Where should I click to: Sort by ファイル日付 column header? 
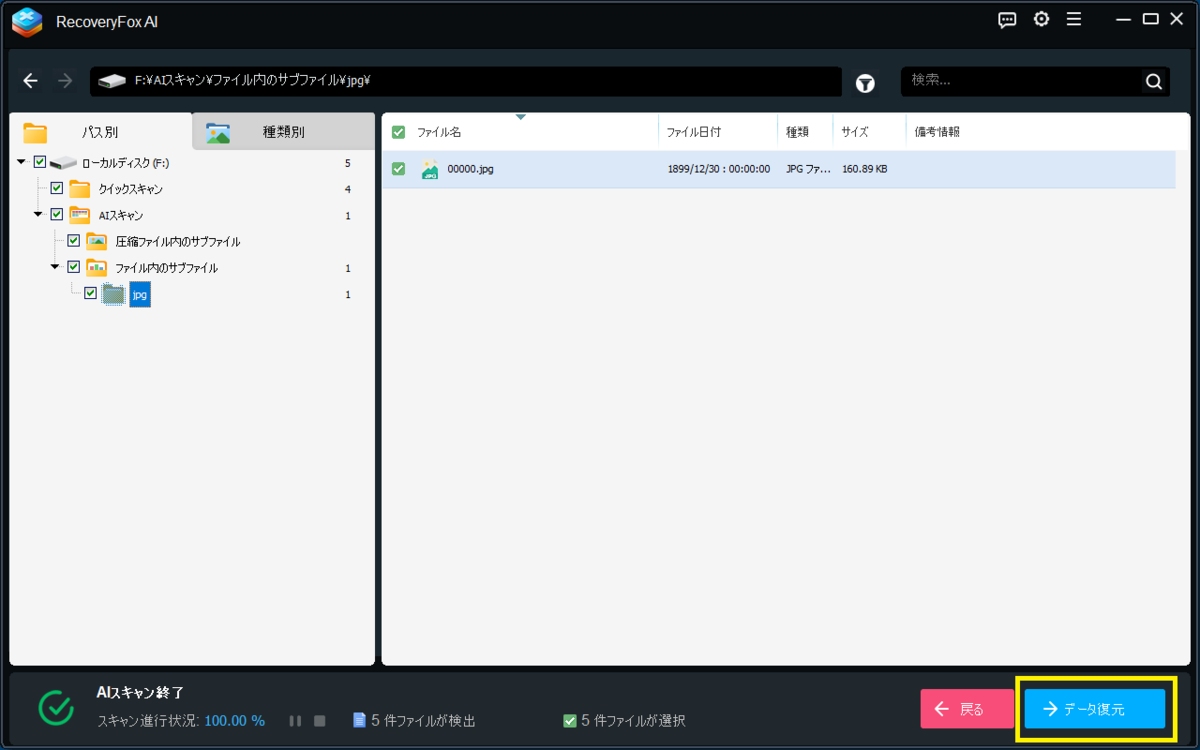click(693, 132)
